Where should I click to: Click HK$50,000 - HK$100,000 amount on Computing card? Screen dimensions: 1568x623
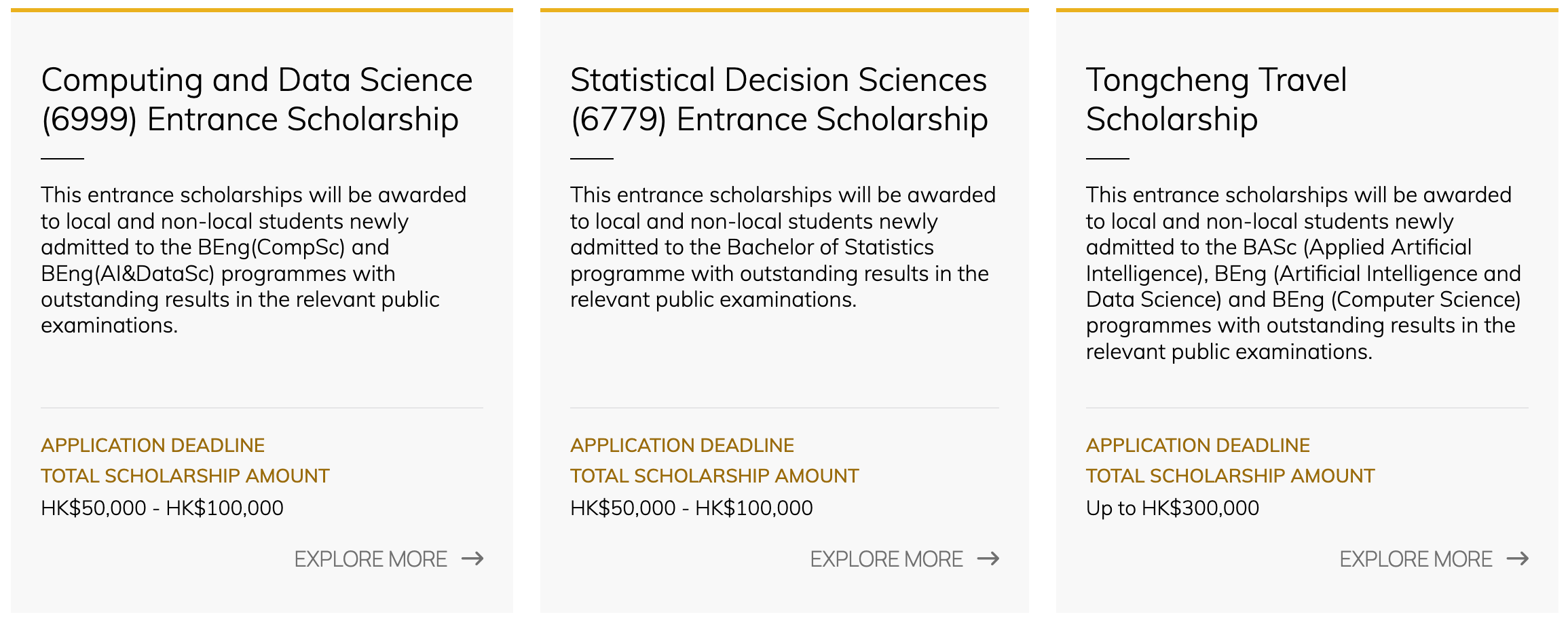point(162,508)
